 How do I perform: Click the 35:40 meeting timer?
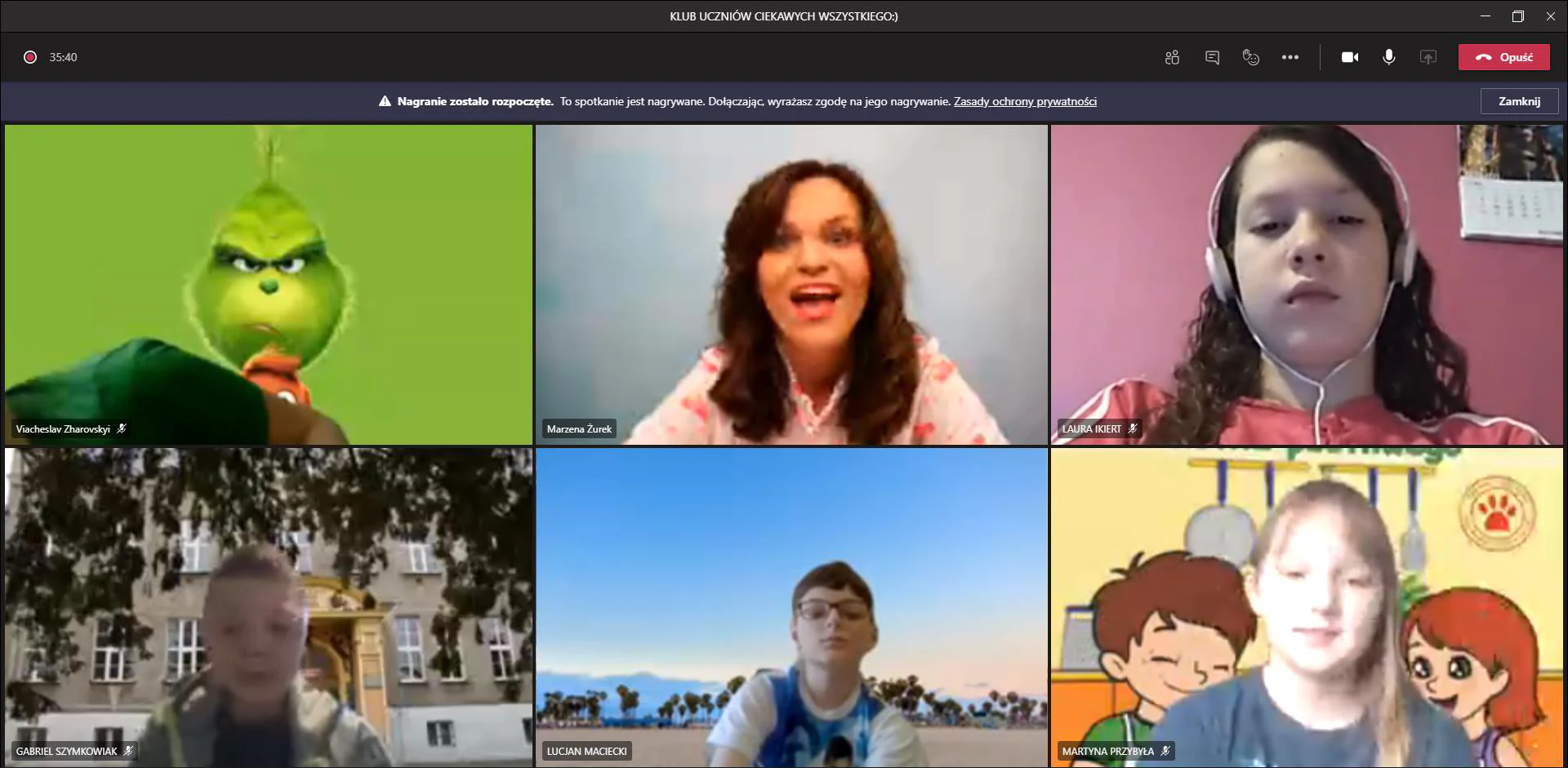pos(63,57)
